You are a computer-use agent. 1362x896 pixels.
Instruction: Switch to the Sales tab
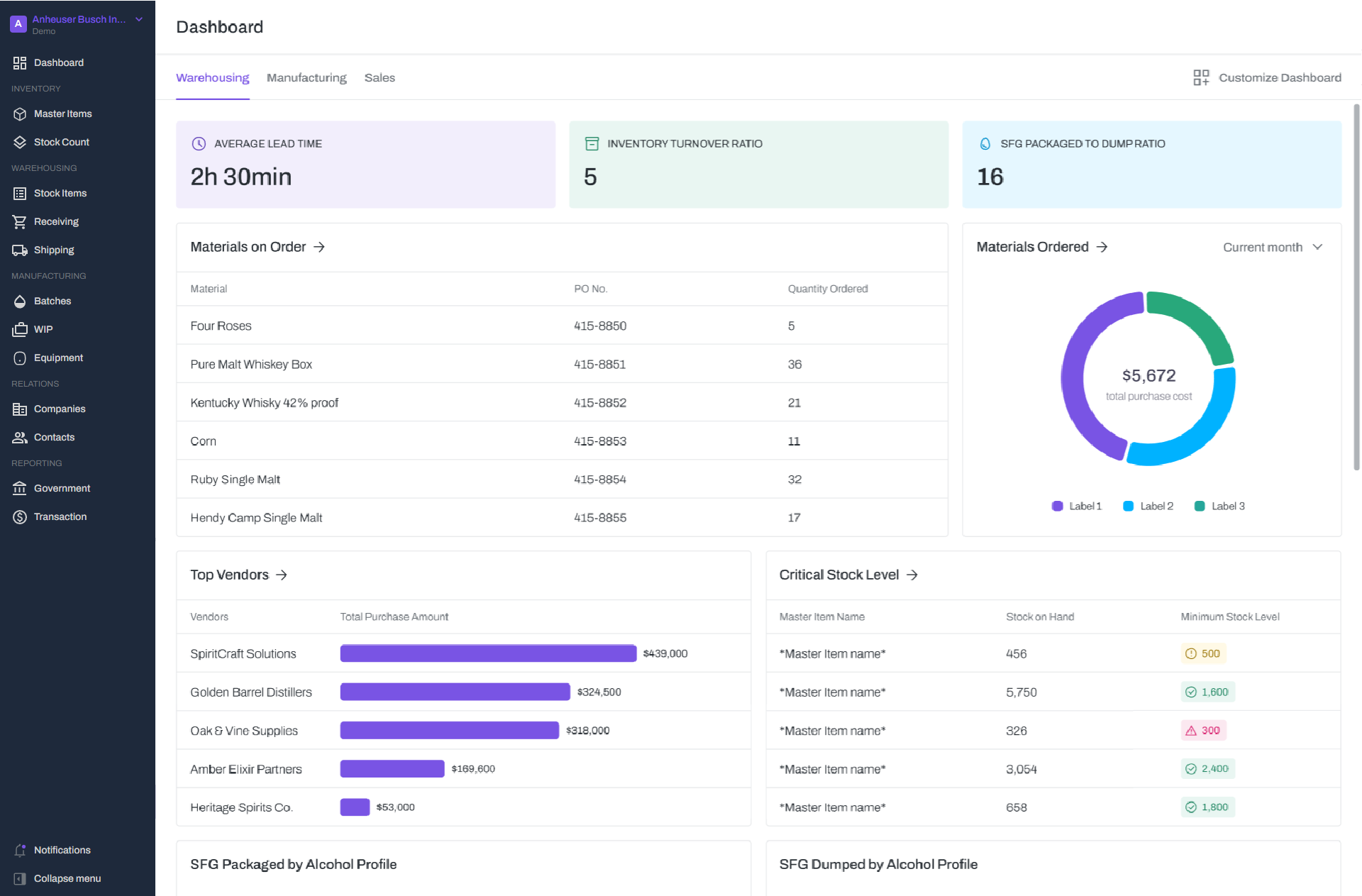click(380, 77)
